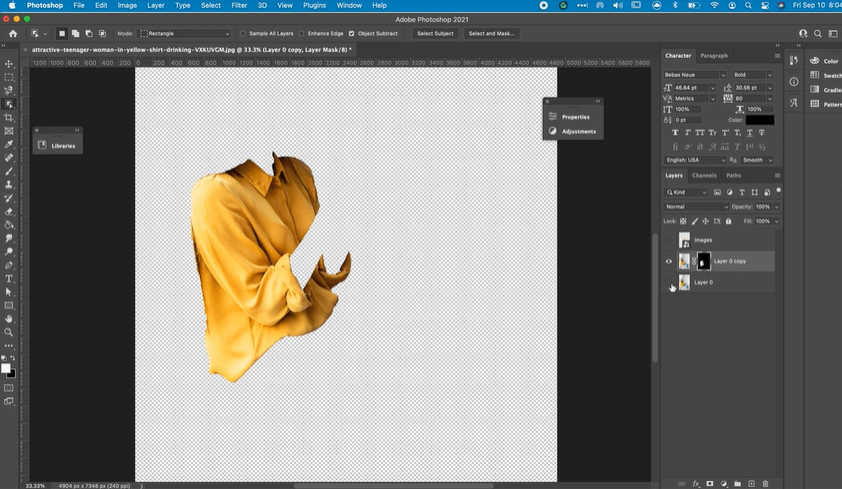Hide the Layer 0 copy layer
Image resolution: width=842 pixels, height=489 pixels.
(x=669, y=261)
